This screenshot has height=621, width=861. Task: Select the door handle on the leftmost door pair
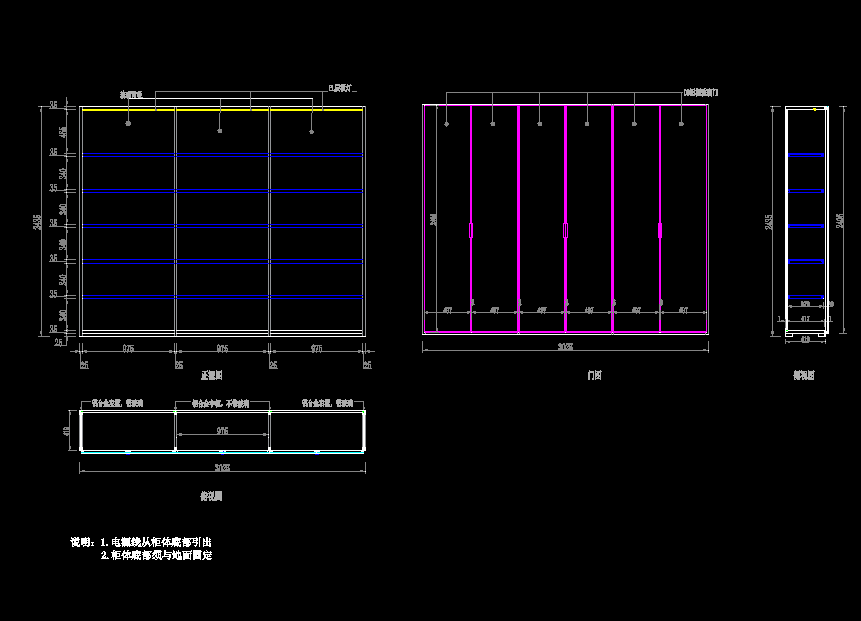click(471, 230)
